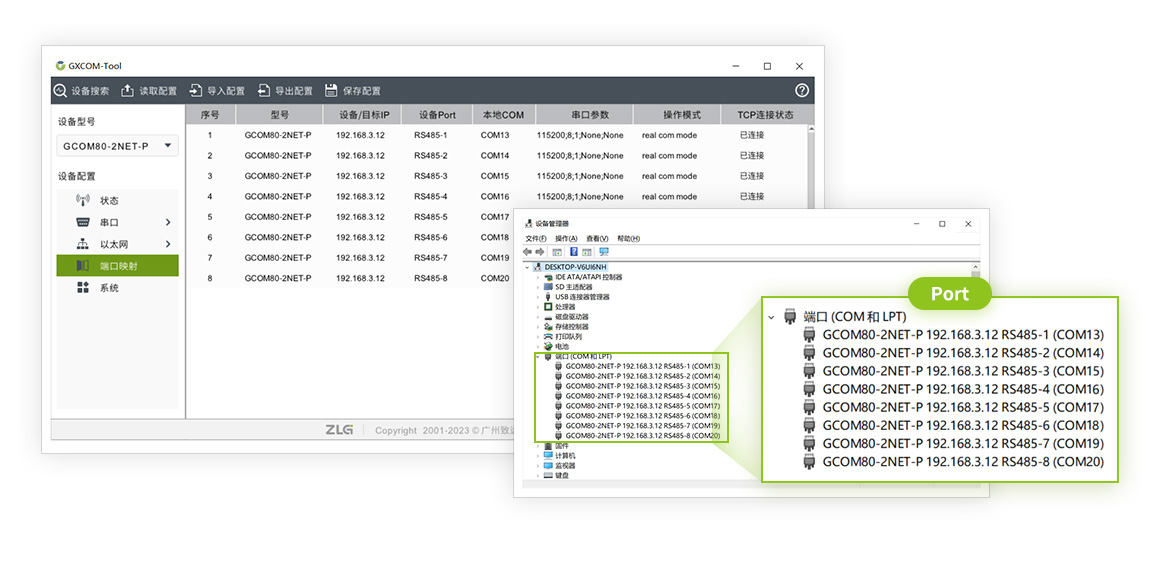Expand the 以太网 Ethernet submenu arrow
1160x580 pixels.
(168, 244)
